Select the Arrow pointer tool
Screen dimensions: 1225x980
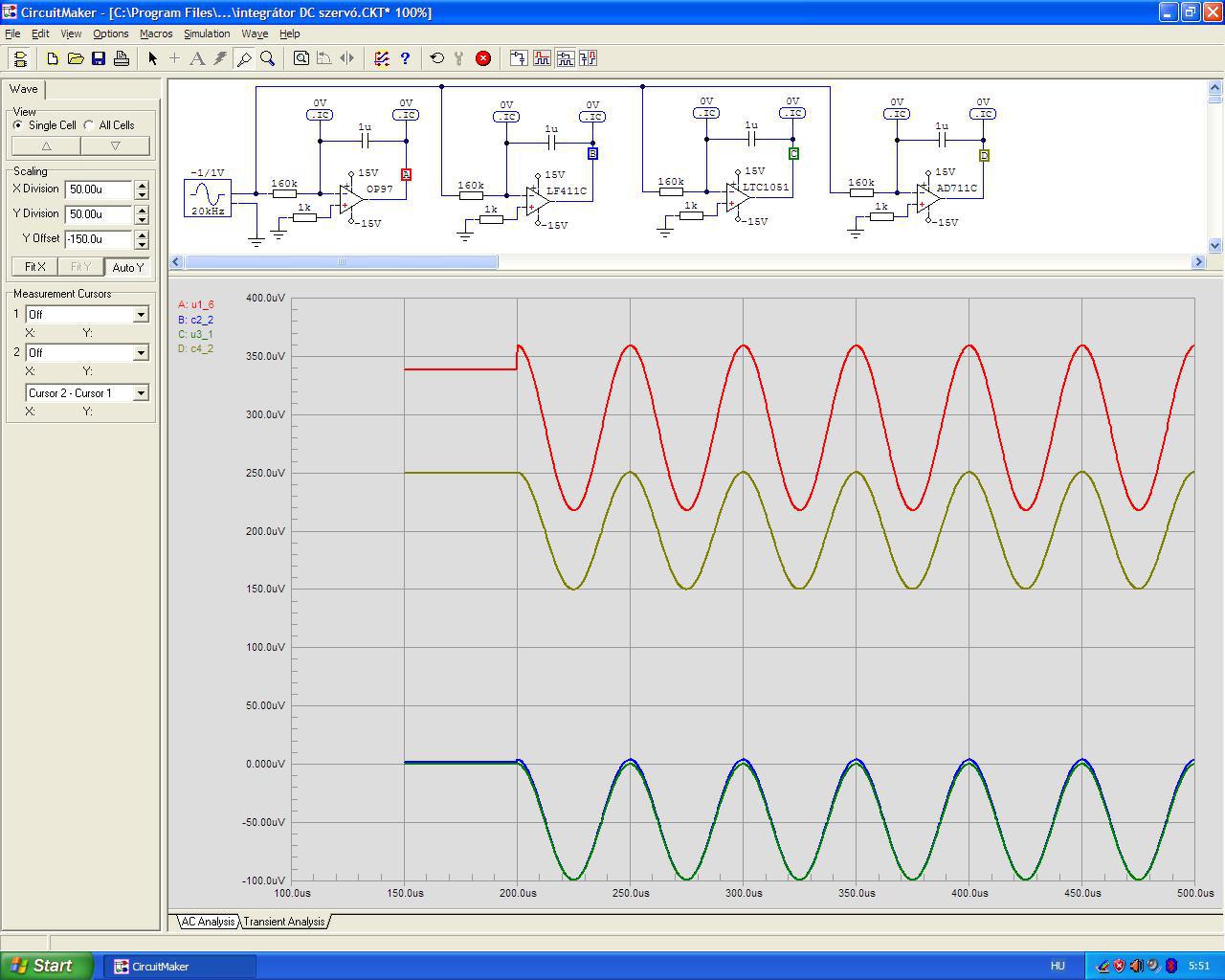(152, 58)
